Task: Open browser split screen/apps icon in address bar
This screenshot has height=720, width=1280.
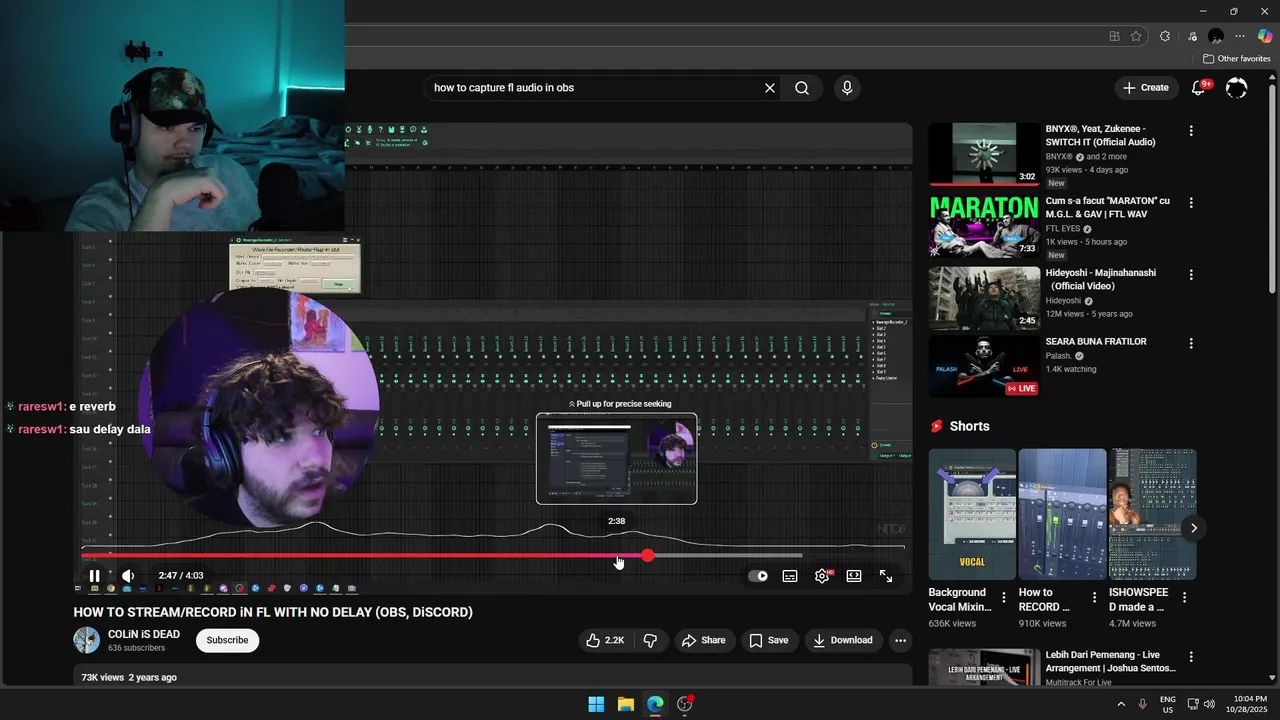Action: pos(1114,36)
